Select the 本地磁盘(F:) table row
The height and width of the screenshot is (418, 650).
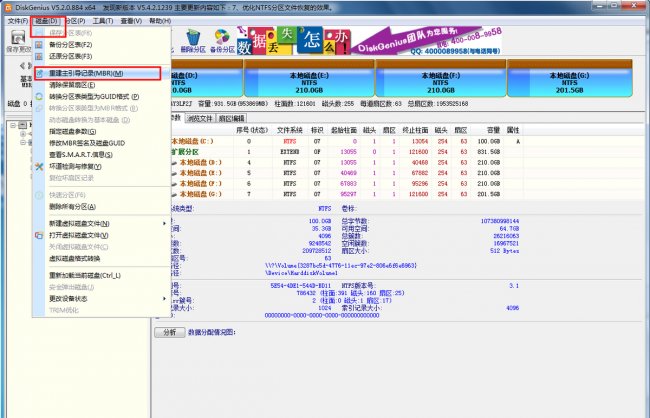[x=345, y=184]
